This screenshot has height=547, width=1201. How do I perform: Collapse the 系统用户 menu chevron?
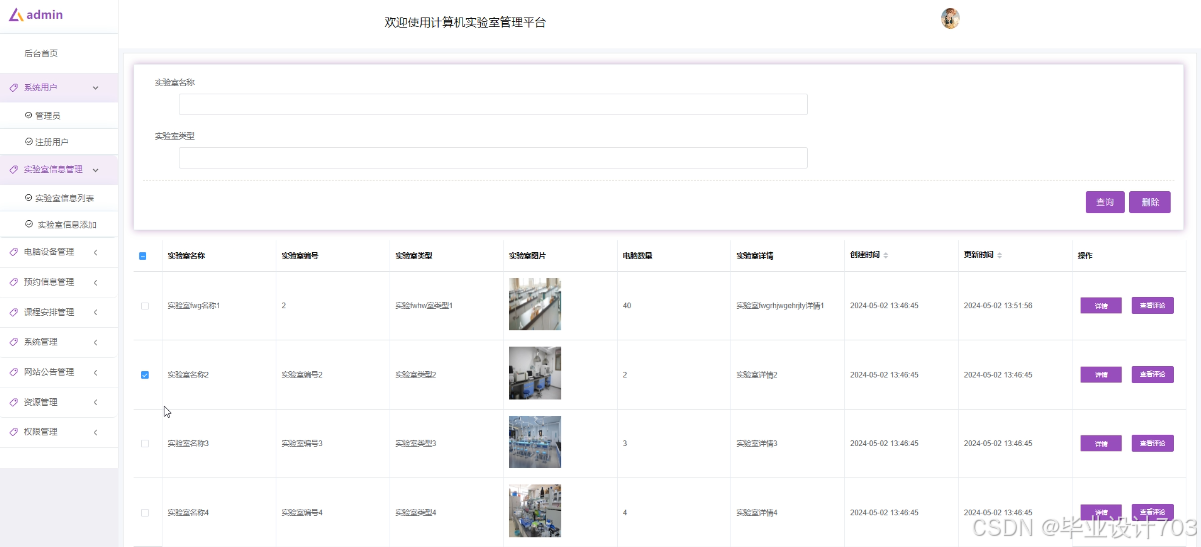[96, 88]
